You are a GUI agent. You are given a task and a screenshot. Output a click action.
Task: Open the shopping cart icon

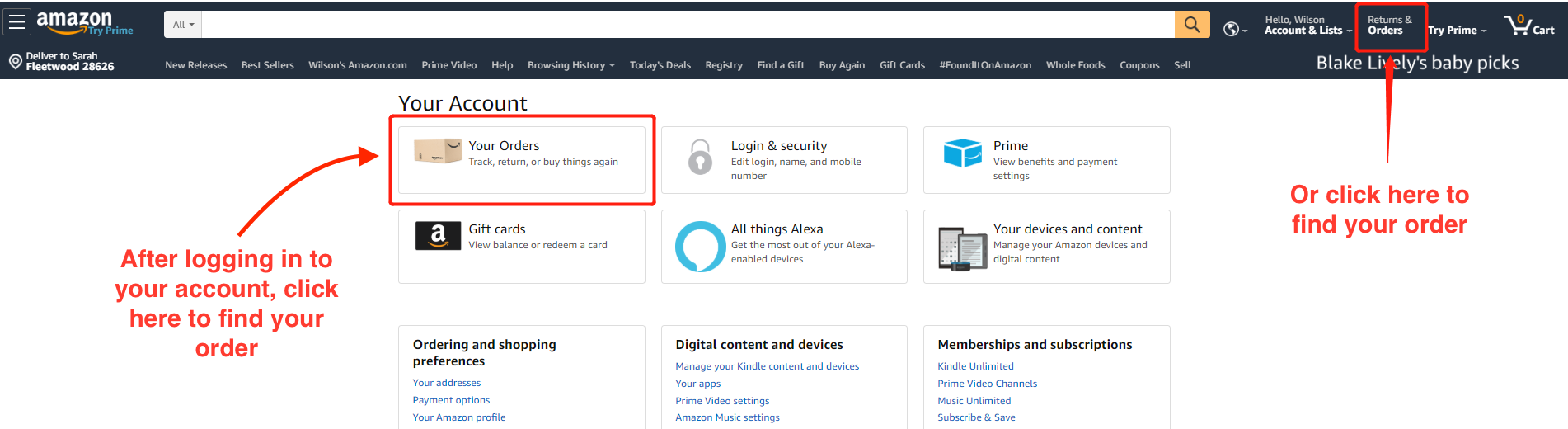1519,25
